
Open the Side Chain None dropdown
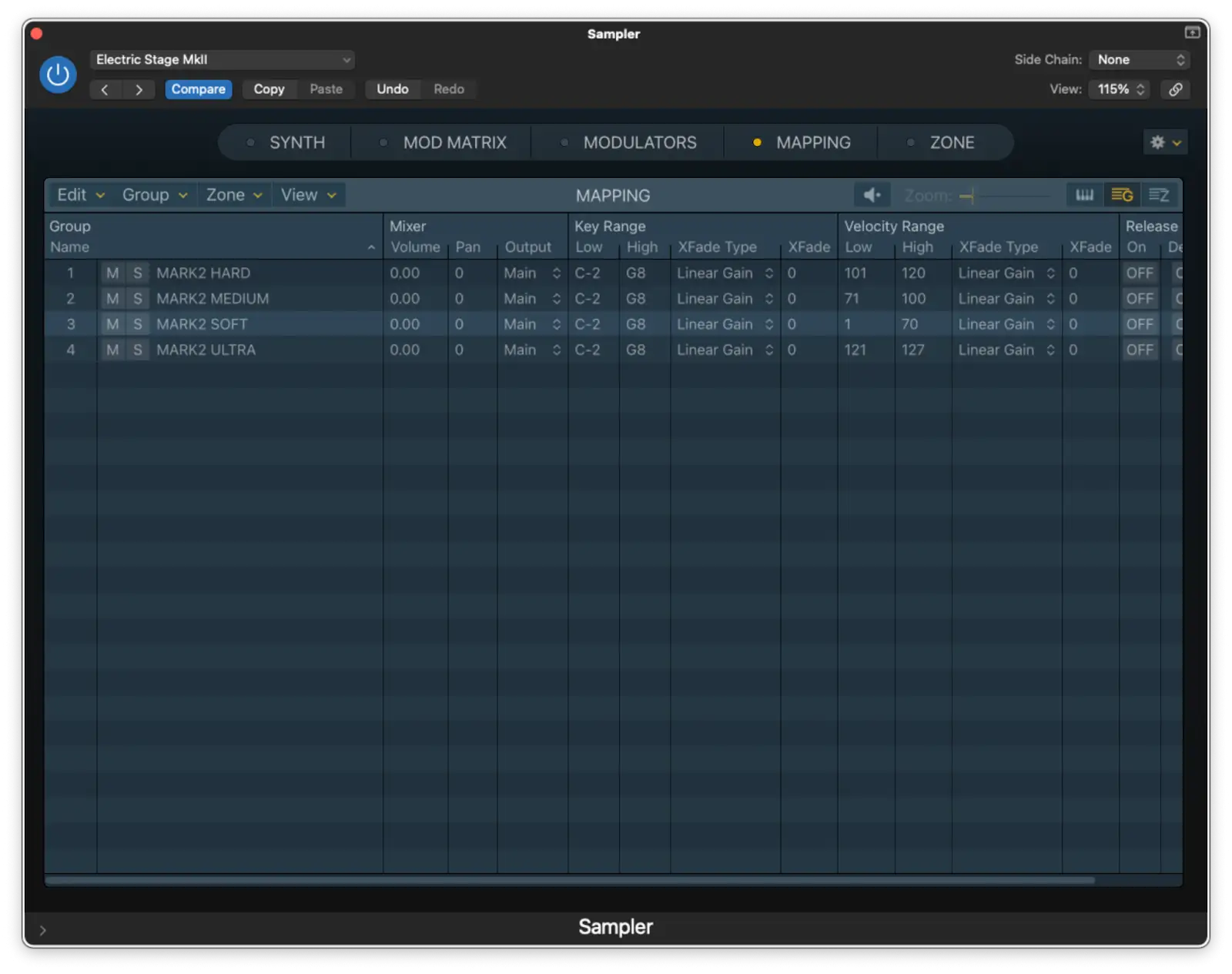click(1140, 60)
